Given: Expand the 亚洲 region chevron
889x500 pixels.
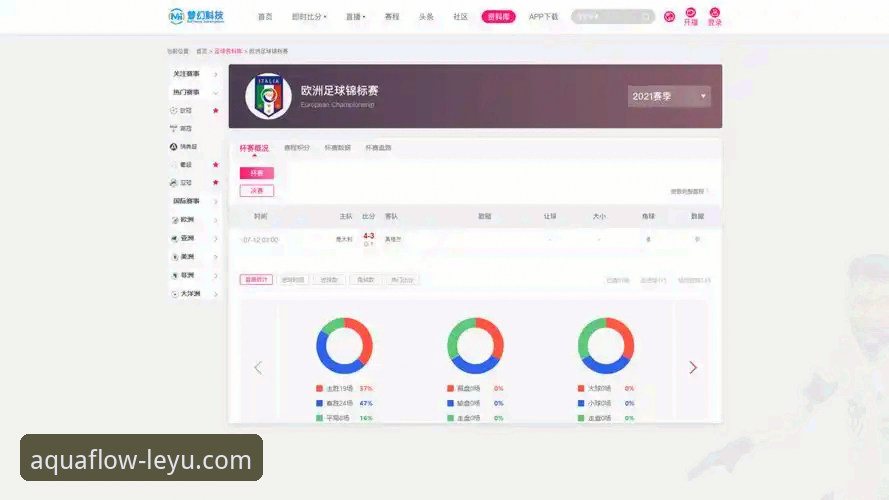Looking at the screenshot, I should click(215, 239).
